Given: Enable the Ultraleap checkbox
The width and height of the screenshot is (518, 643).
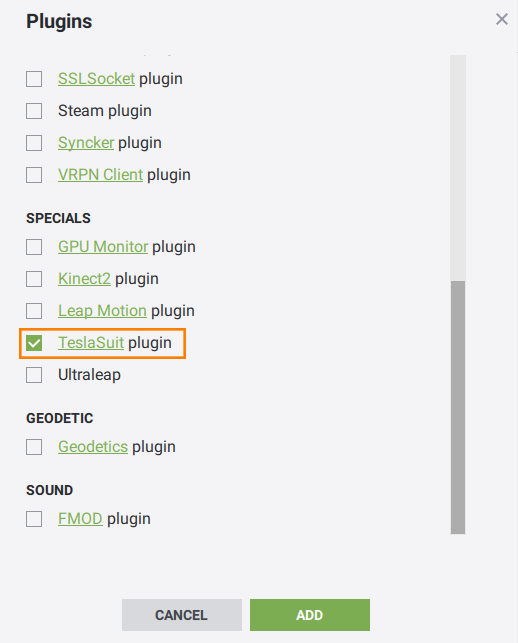Looking at the screenshot, I should [x=34, y=375].
